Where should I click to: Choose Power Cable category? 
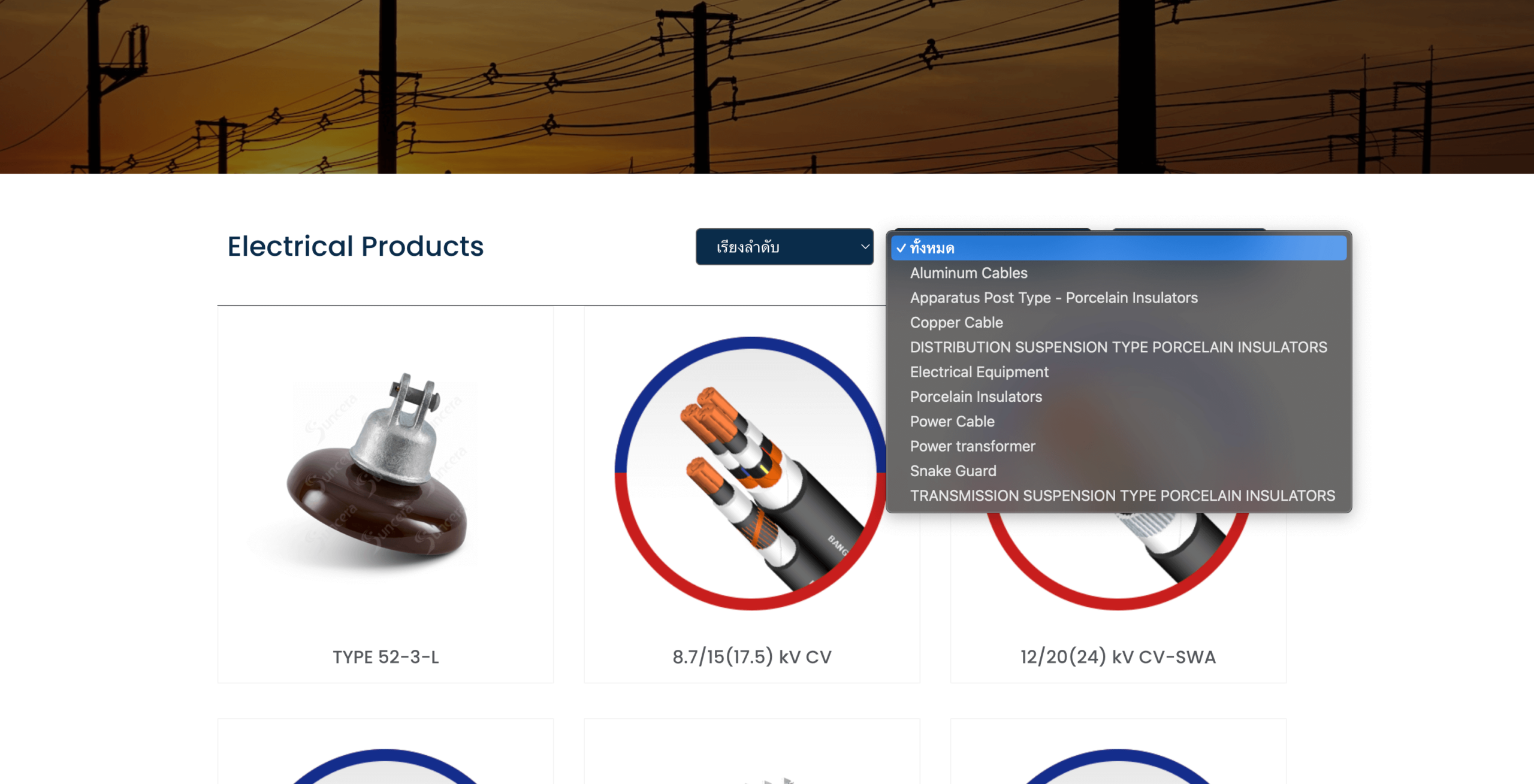click(1119, 422)
